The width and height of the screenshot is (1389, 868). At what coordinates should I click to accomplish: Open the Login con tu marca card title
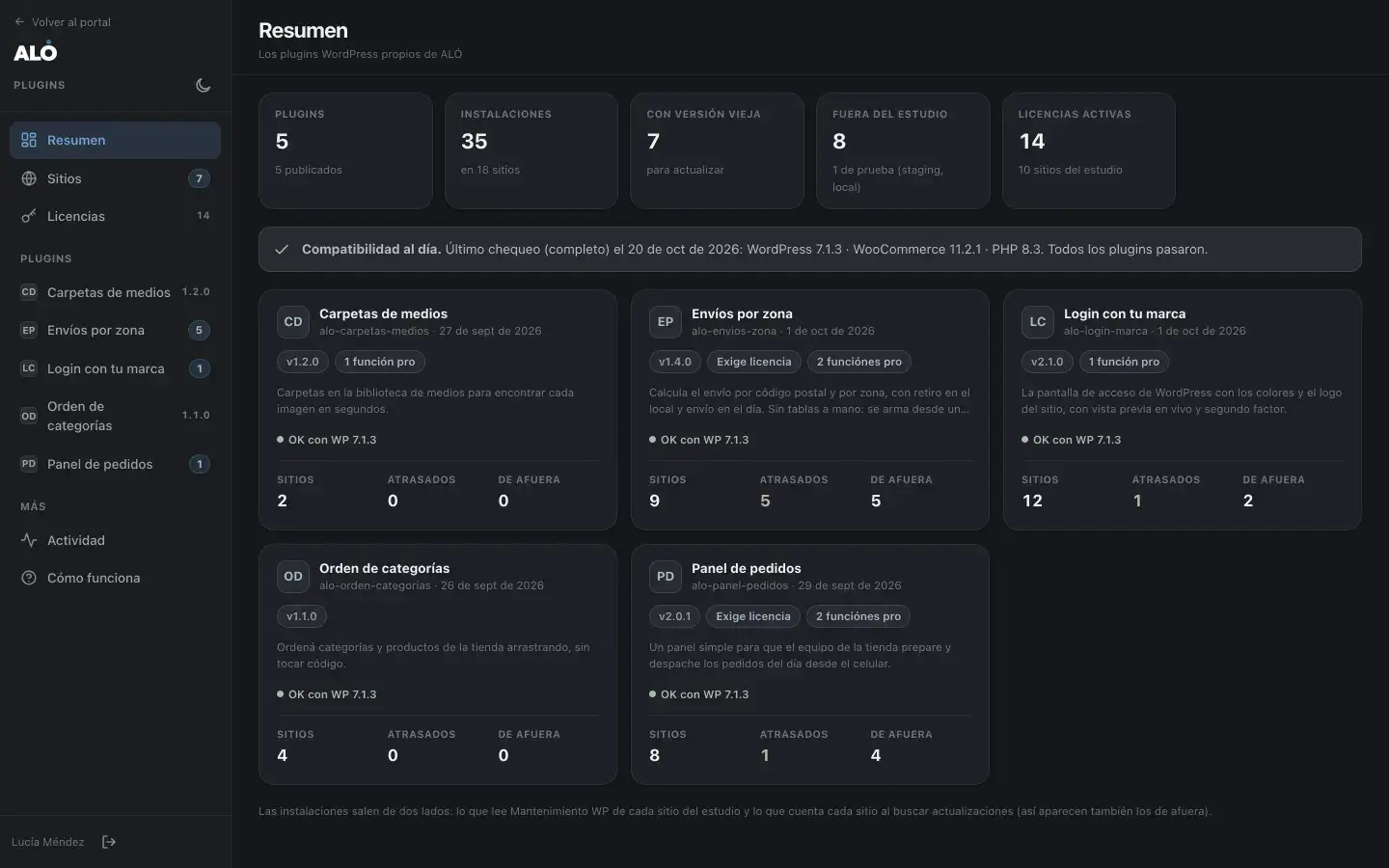[x=1125, y=313]
